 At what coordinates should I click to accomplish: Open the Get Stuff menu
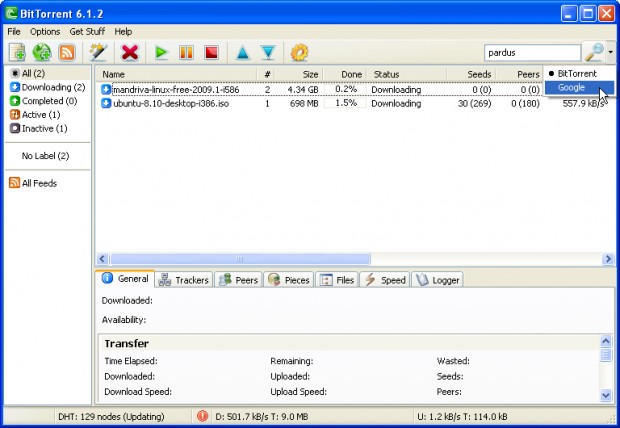pyautogui.click(x=87, y=32)
